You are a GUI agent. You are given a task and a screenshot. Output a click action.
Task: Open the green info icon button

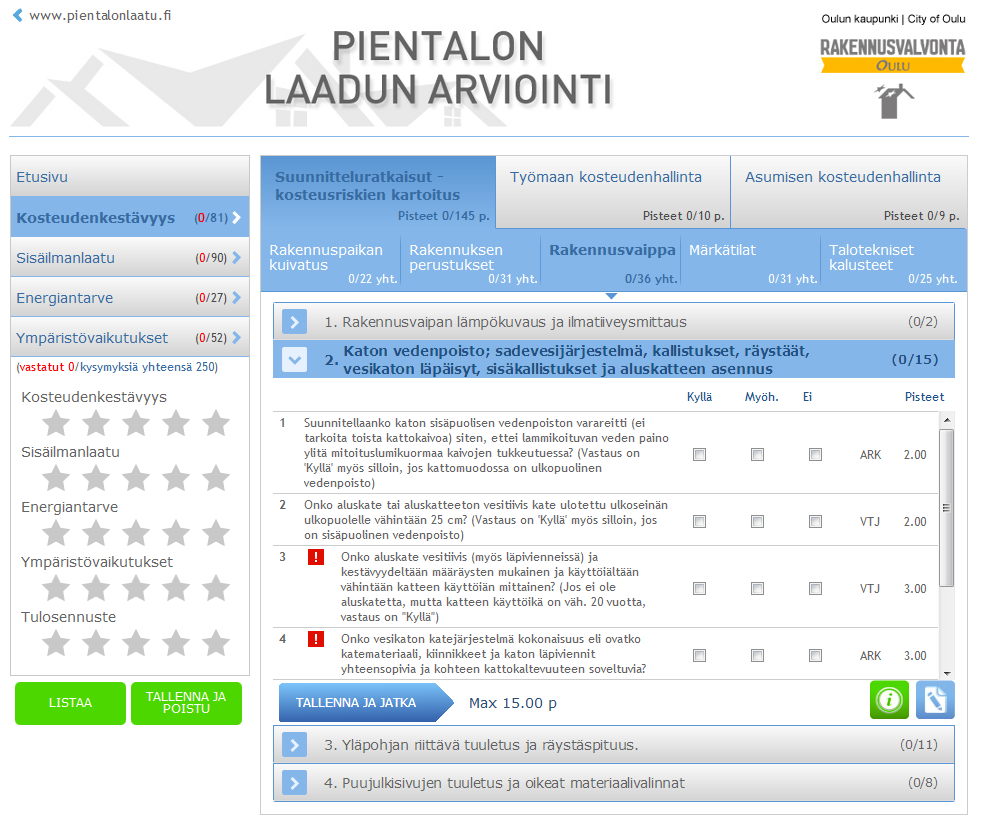889,700
